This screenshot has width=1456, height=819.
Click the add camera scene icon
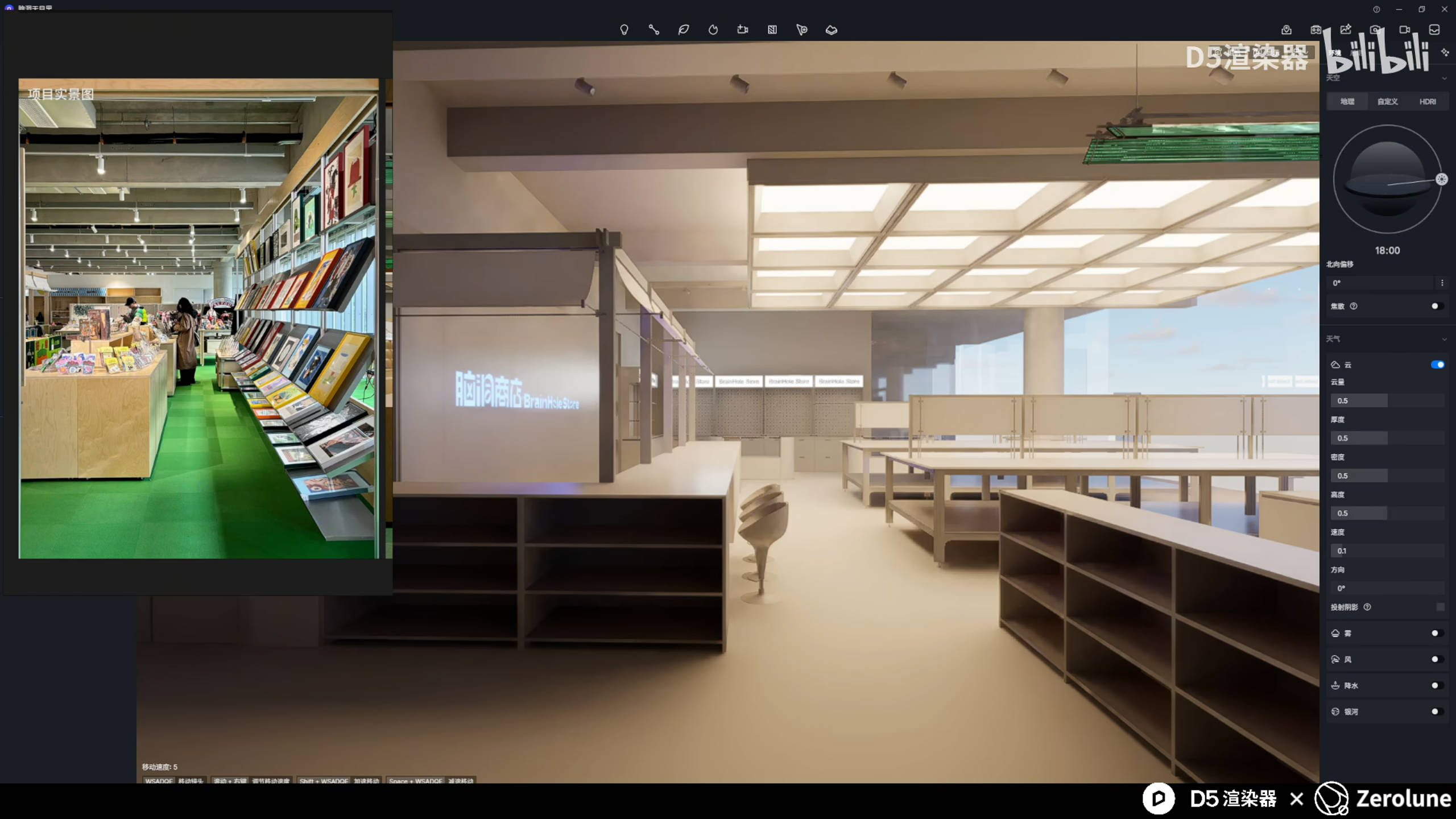743,30
